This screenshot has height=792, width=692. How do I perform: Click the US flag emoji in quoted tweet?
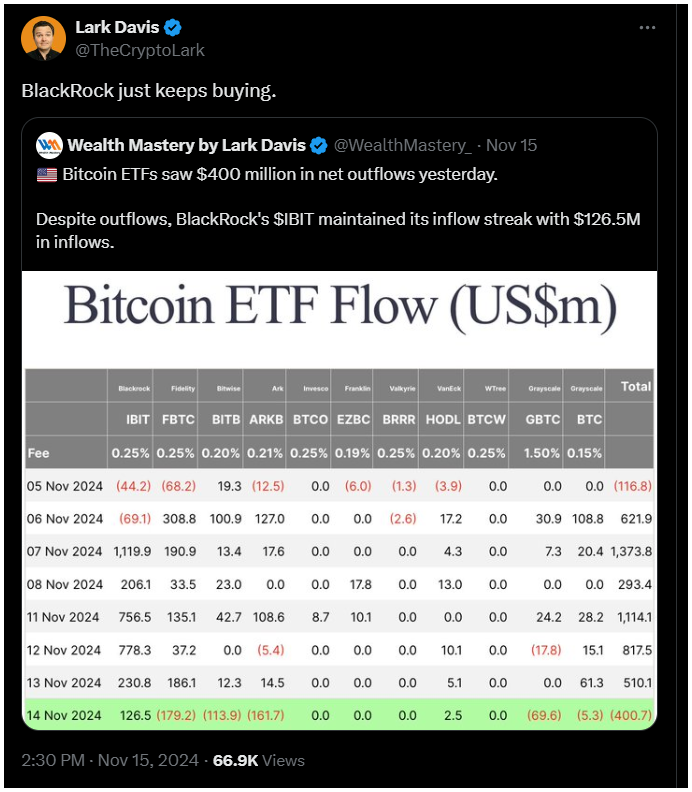coord(47,175)
